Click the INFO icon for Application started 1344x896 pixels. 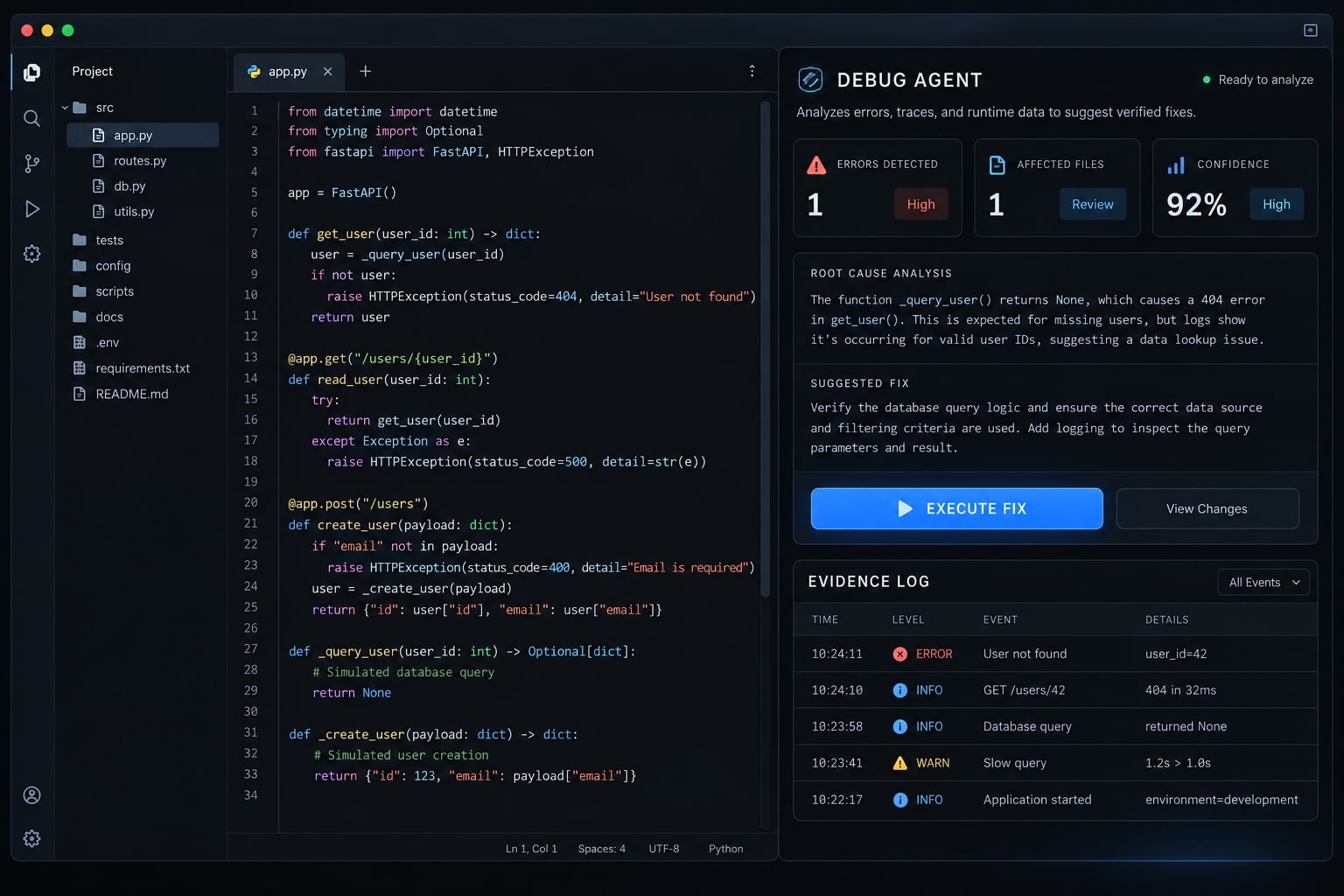tap(899, 800)
